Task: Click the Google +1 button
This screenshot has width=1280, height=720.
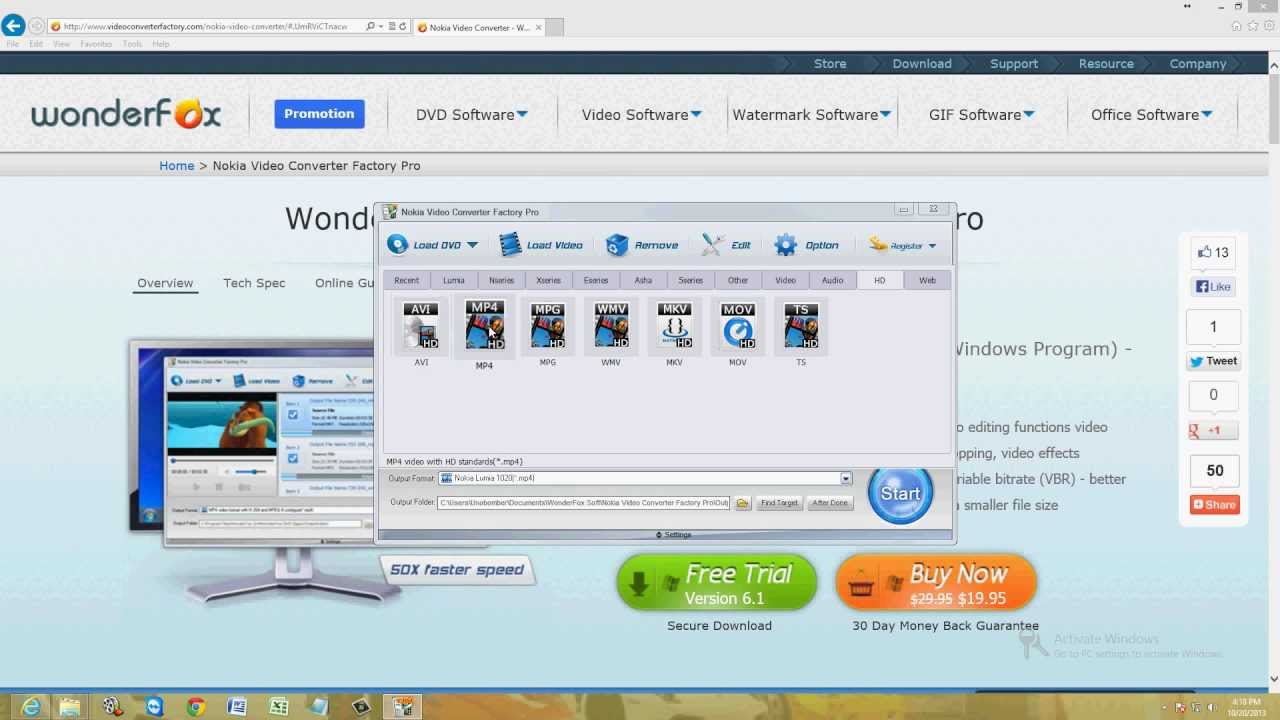Action: coord(1213,431)
